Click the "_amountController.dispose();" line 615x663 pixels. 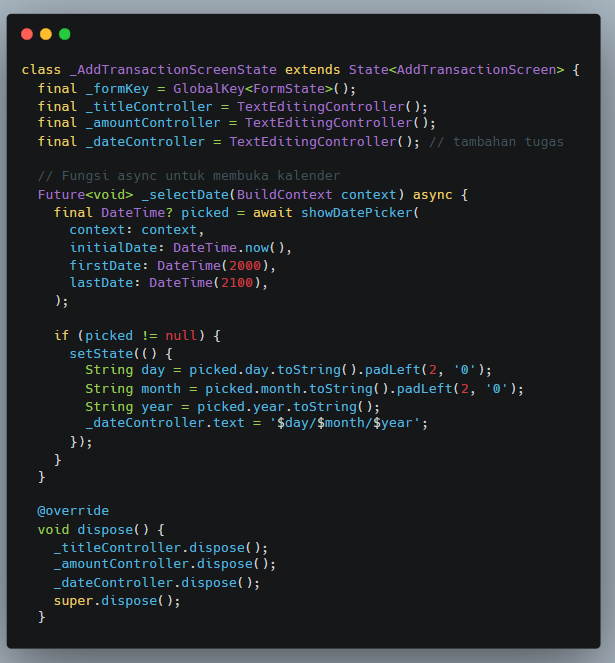pos(165,564)
